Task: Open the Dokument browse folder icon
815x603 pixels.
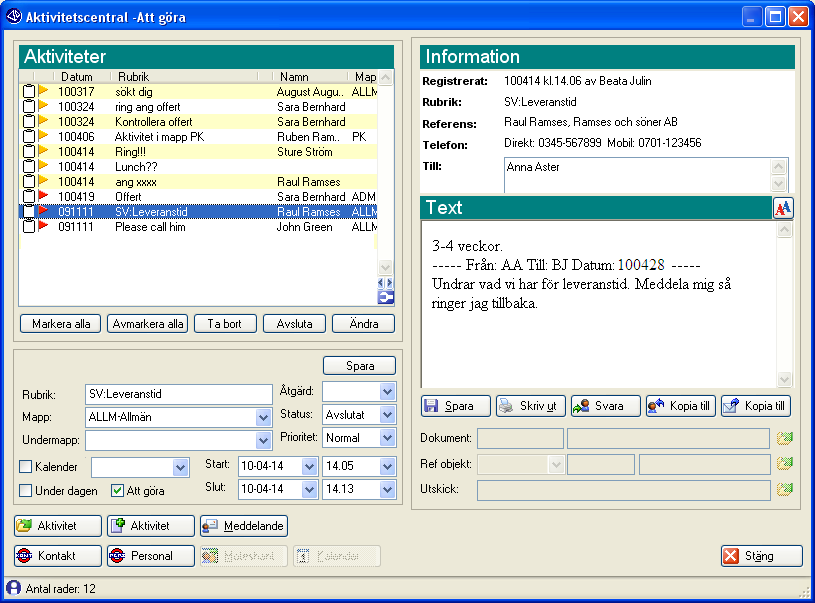Action: click(x=784, y=438)
